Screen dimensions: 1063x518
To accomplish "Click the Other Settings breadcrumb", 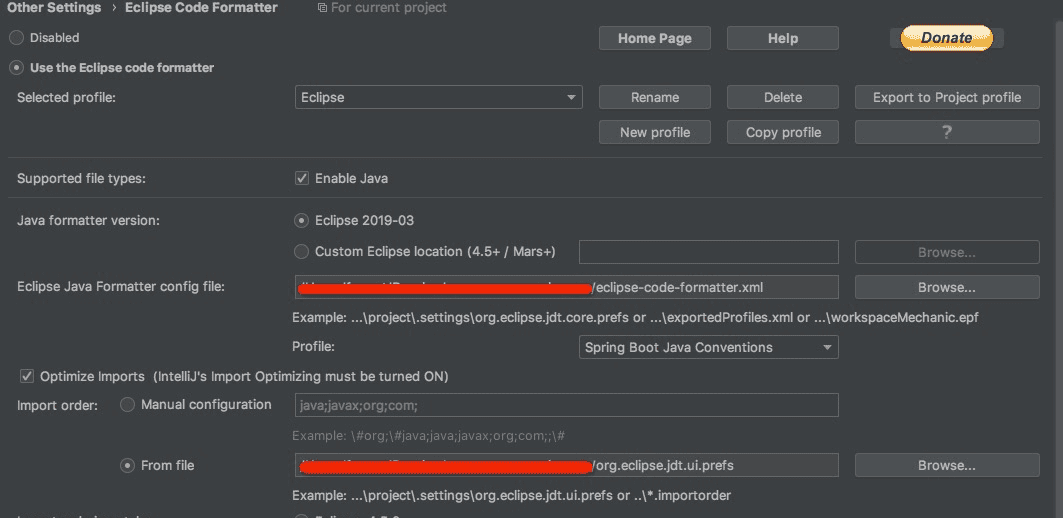I will 54,8.
